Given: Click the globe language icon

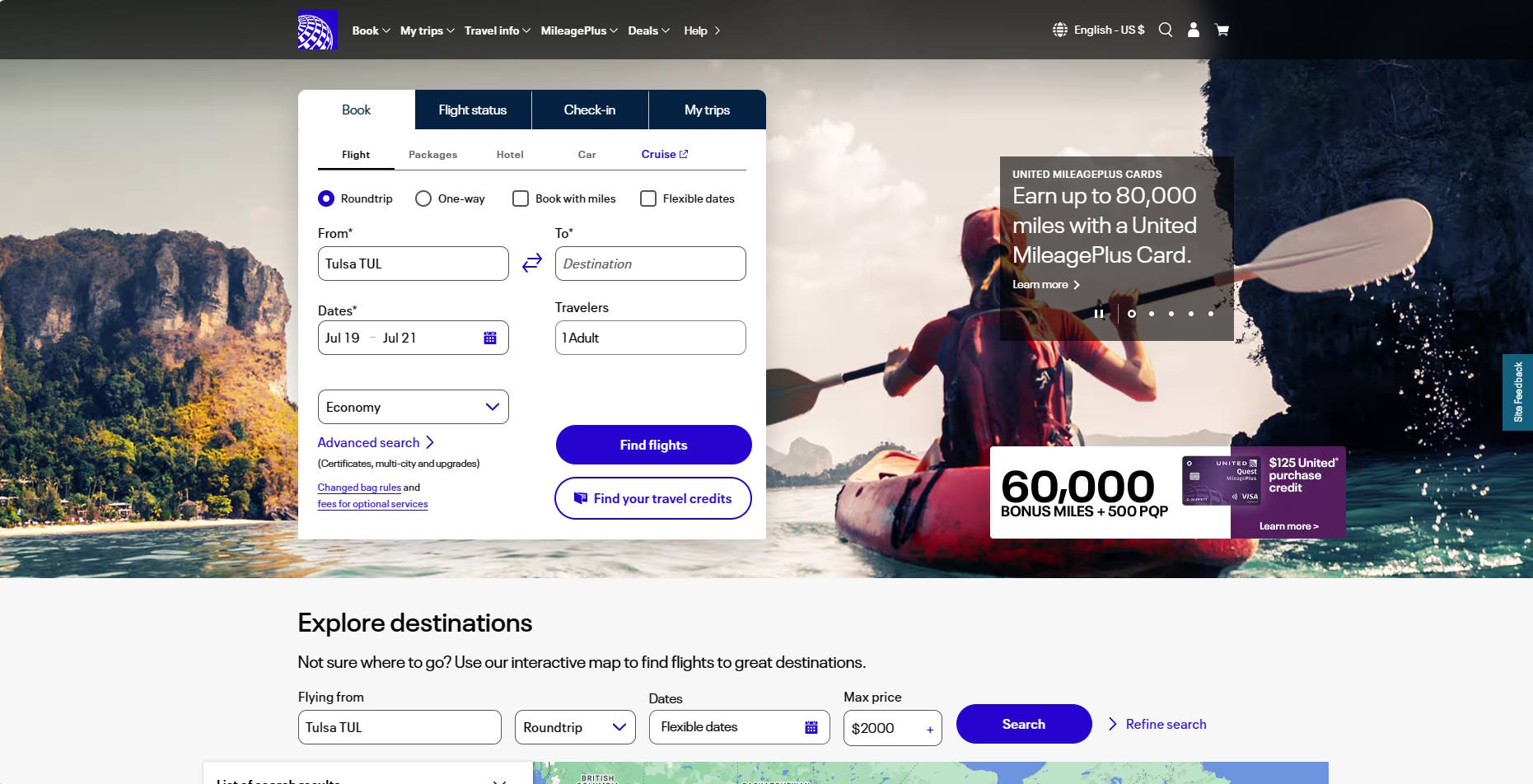Looking at the screenshot, I should [x=1060, y=30].
